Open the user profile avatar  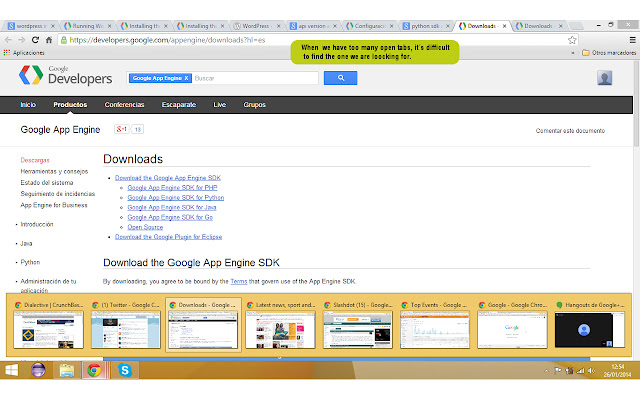pos(604,78)
